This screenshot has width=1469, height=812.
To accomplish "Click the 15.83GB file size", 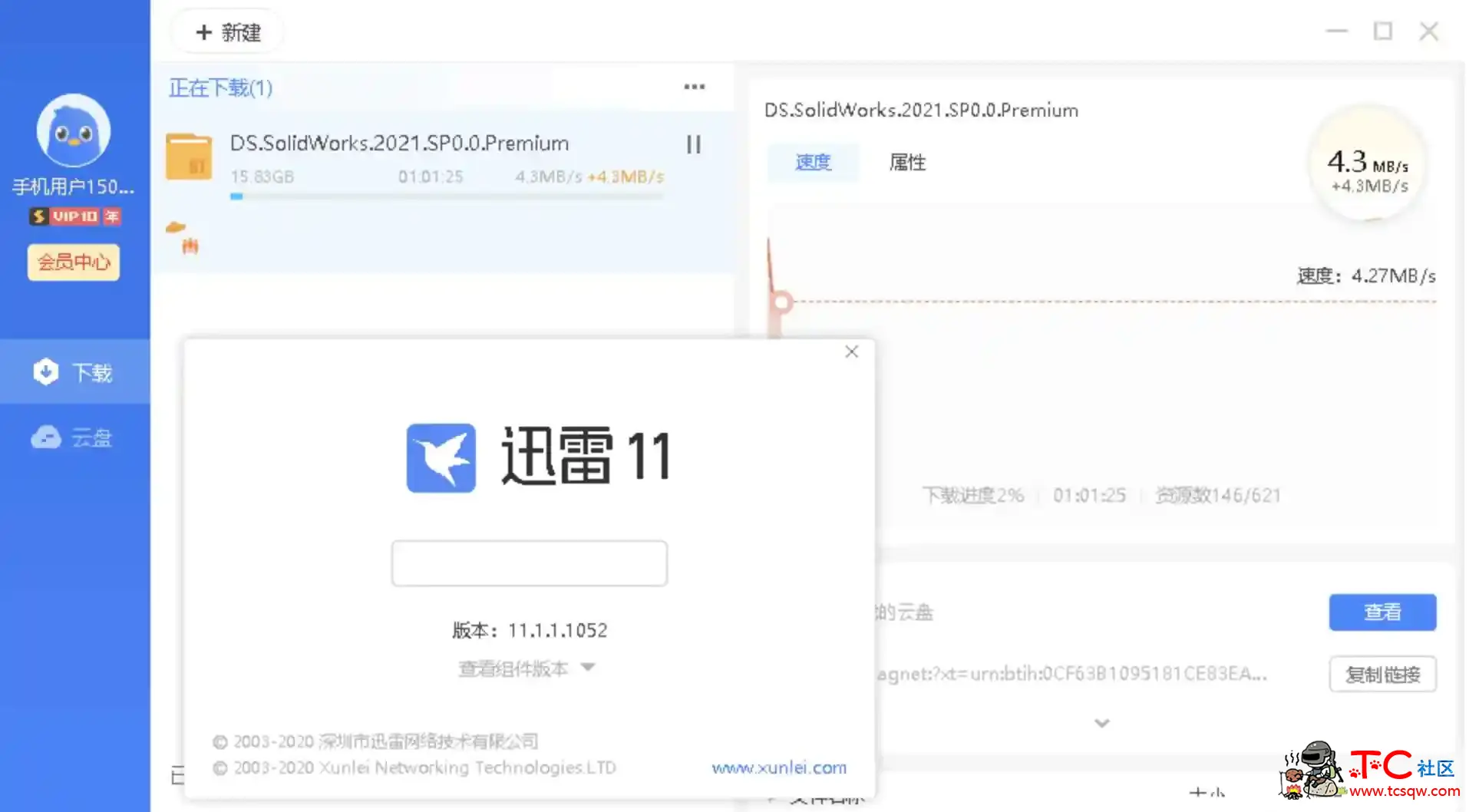I will pyautogui.click(x=262, y=177).
